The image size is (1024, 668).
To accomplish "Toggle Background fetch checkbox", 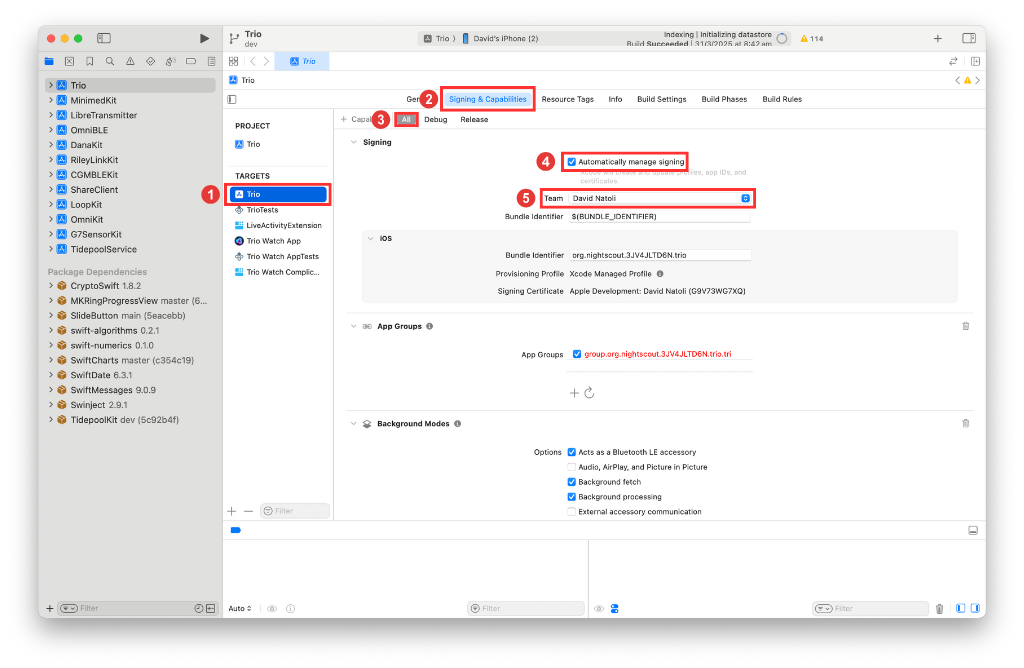I will pyautogui.click(x=571, y=482).
